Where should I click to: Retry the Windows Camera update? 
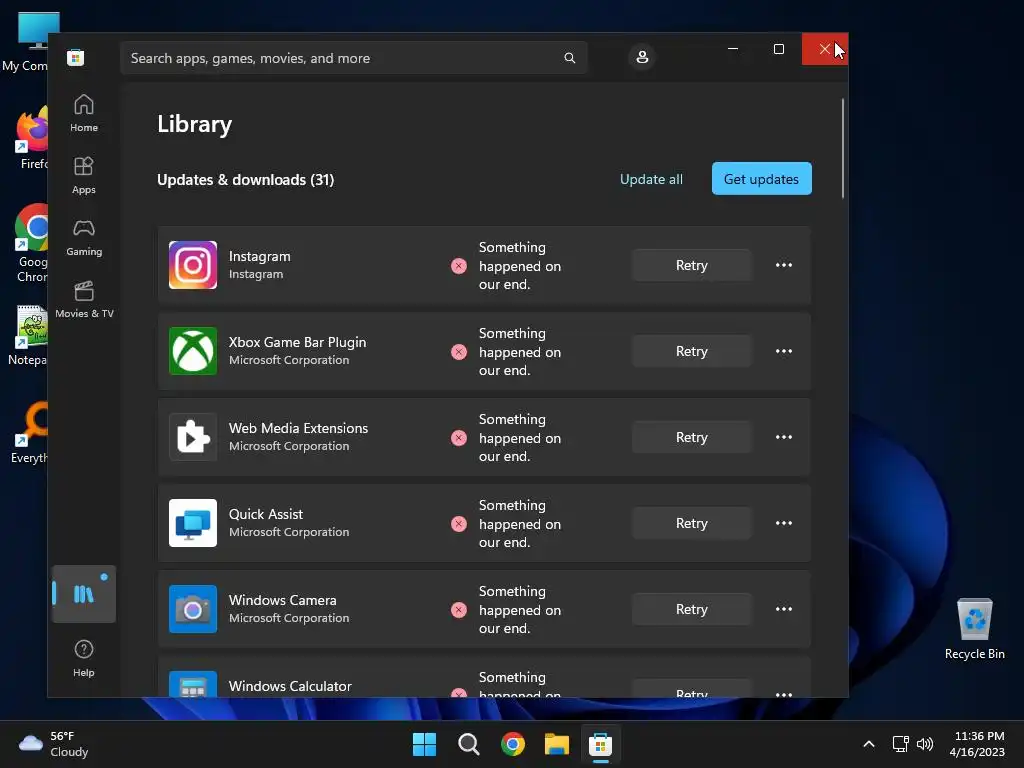[692, 609]
